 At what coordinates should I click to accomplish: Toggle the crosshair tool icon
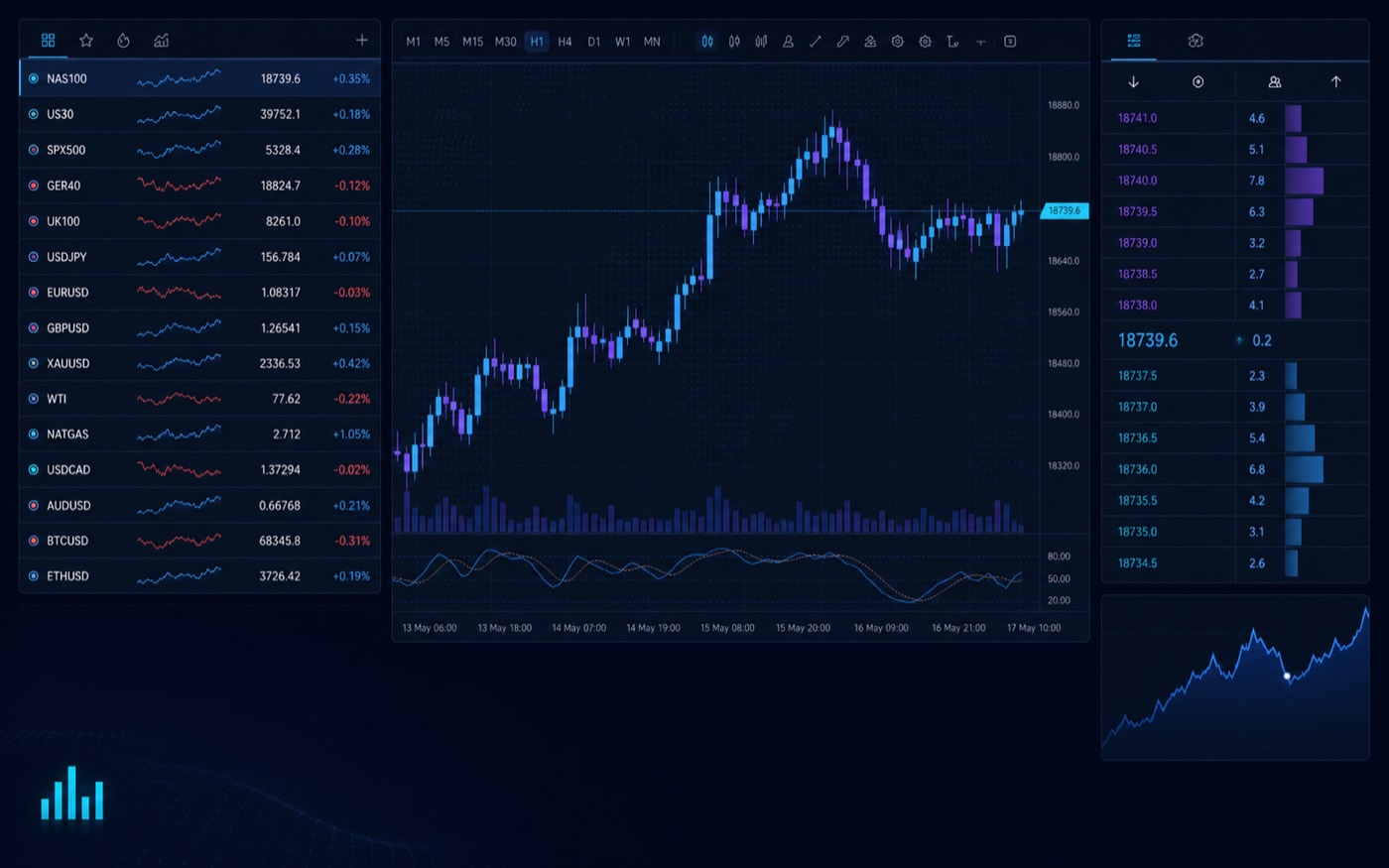tap(980, 42)
